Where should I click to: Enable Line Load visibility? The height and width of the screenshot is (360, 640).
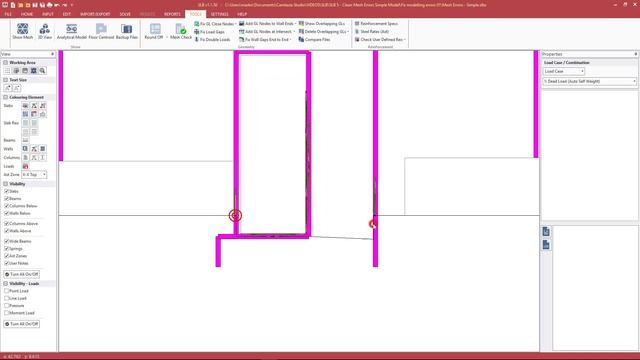6,298
